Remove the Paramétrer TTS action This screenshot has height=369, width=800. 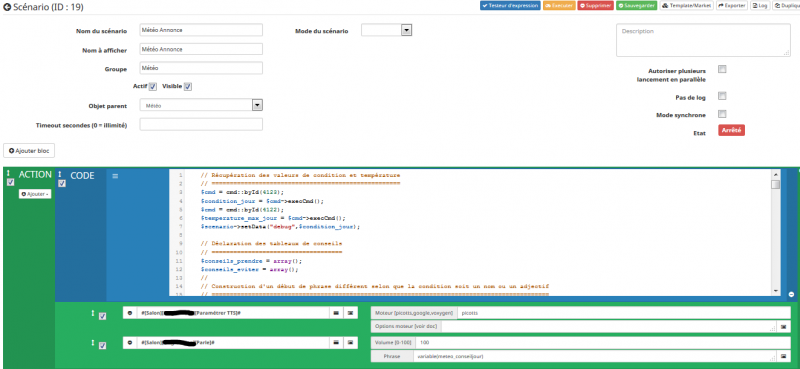coord(130,312)
